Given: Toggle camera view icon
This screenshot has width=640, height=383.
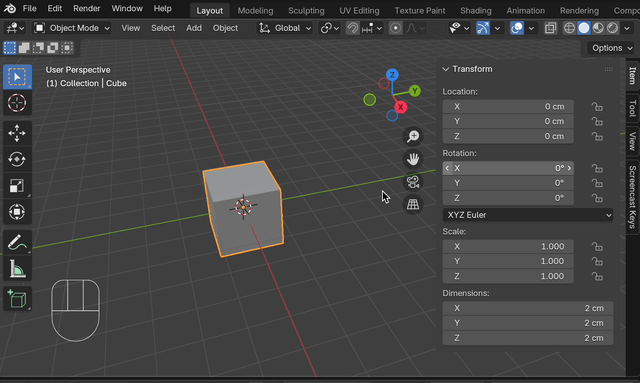Looking at the screenshot, I should click(413, 182).
